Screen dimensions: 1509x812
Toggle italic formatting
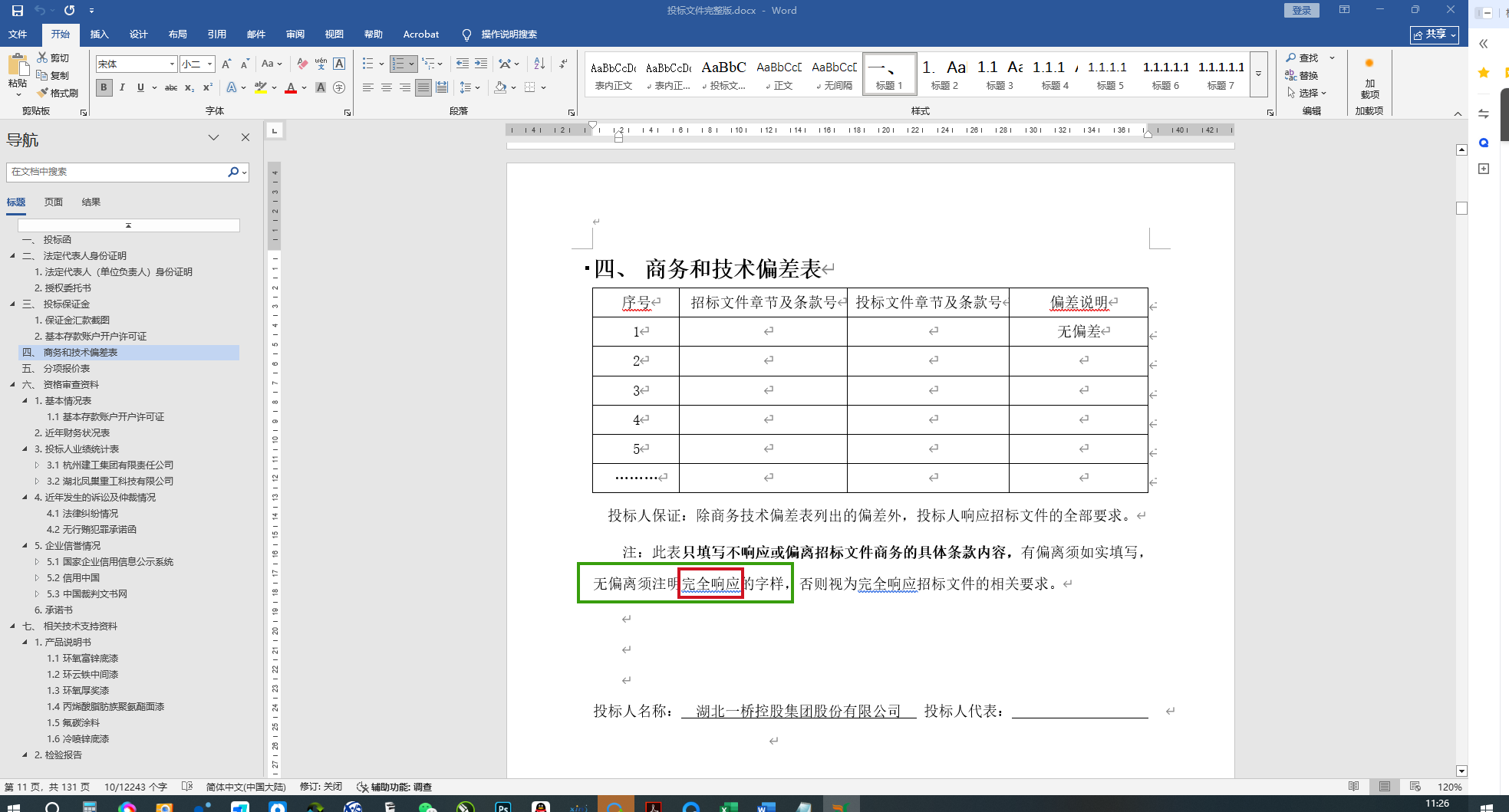pos(122,87)
